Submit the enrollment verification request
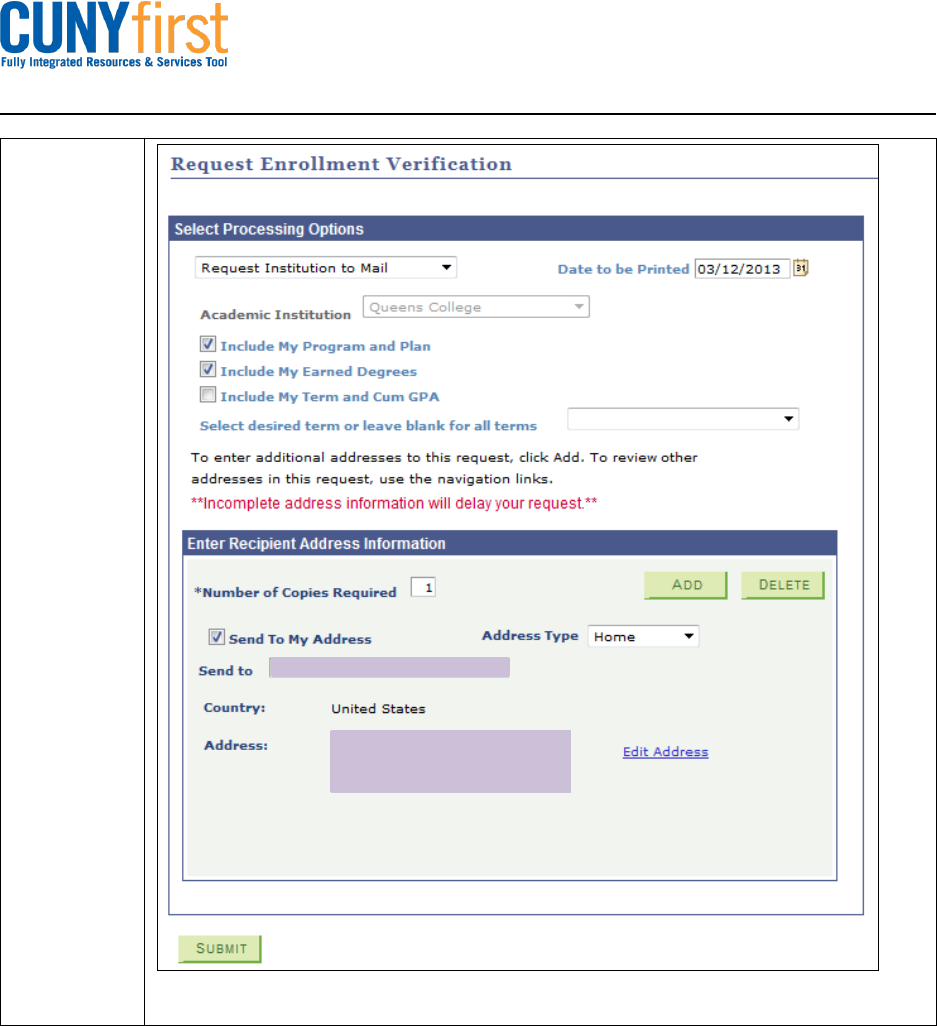This screenshot has width=937, height=1026. pyautogui.click(x=220, y=949)
